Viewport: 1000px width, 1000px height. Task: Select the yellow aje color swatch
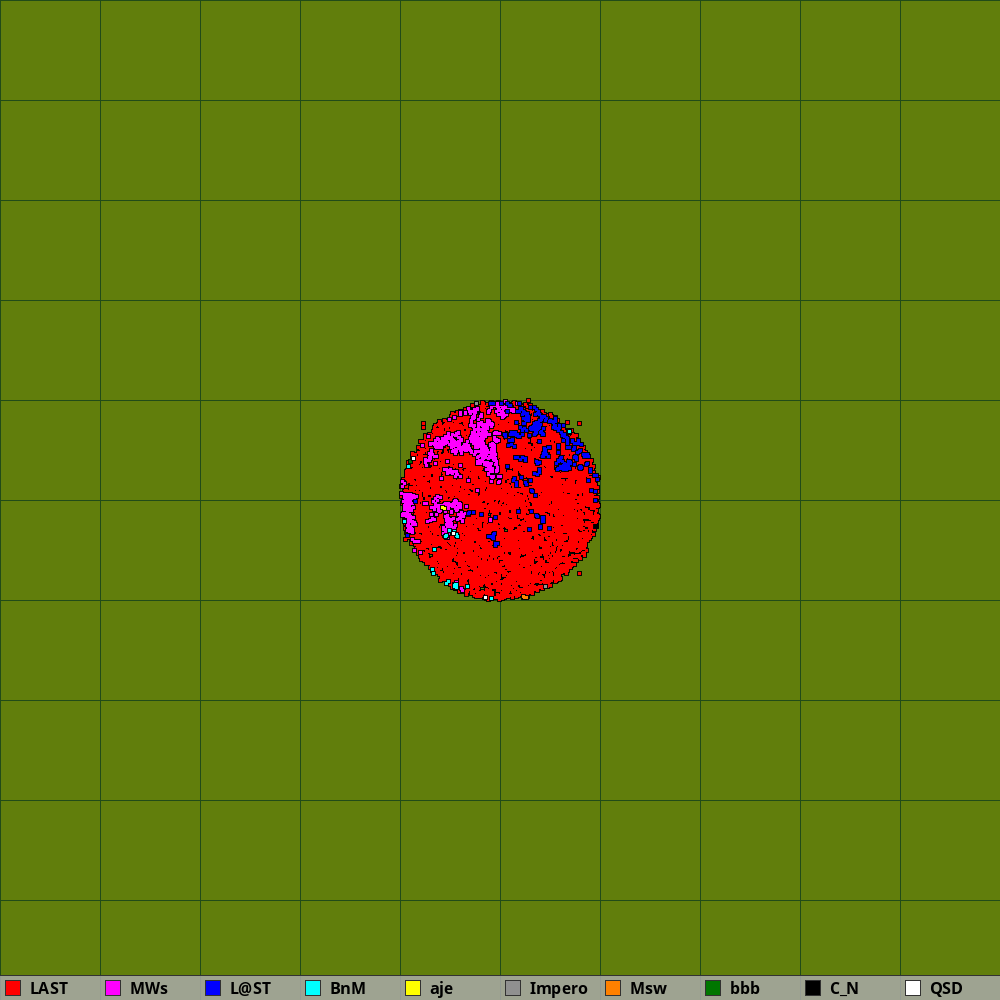pos(413,988)
